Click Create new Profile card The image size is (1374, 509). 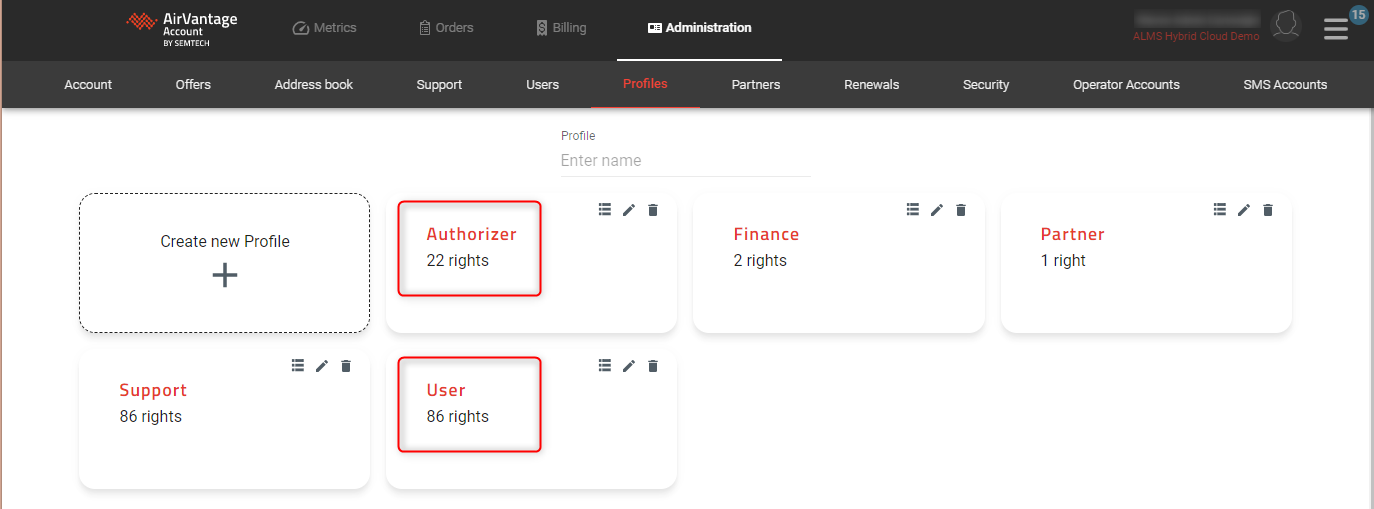(x=225, y=262)
